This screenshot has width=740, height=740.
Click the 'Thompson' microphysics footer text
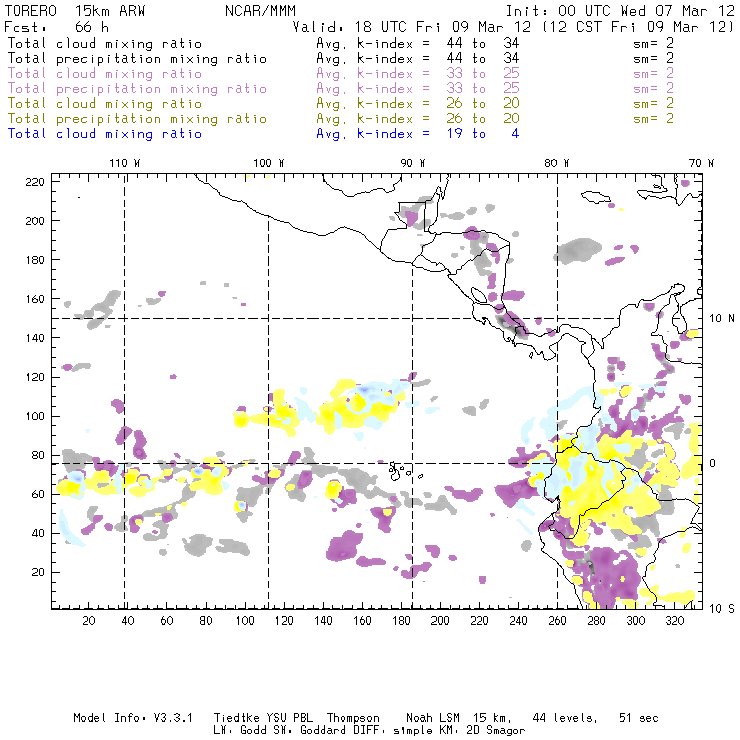[353, 718]
